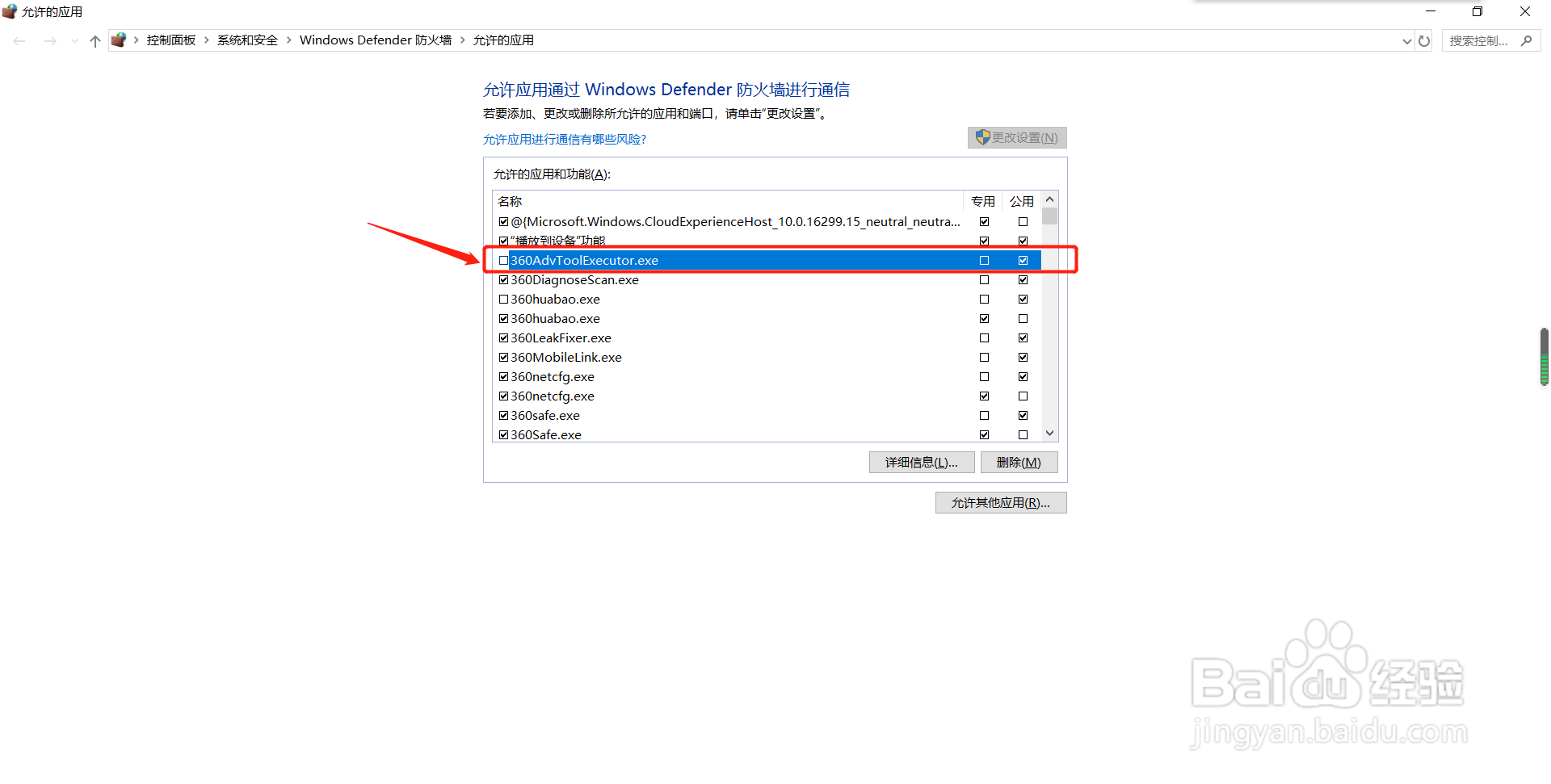Uncheck 360DiagnoseScan.exe name checkbox
This screenshot has height=784, width=1551.
tap(504, 280)
